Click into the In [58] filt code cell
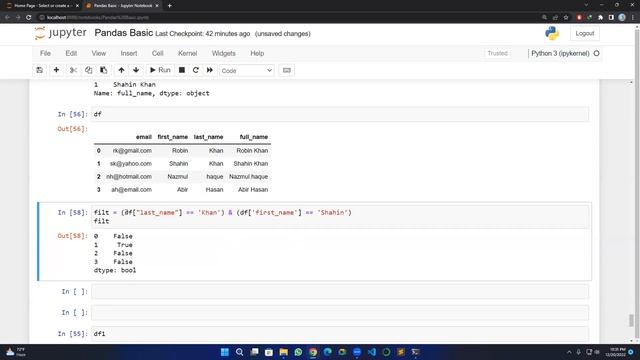 click(x=340, y=217)
